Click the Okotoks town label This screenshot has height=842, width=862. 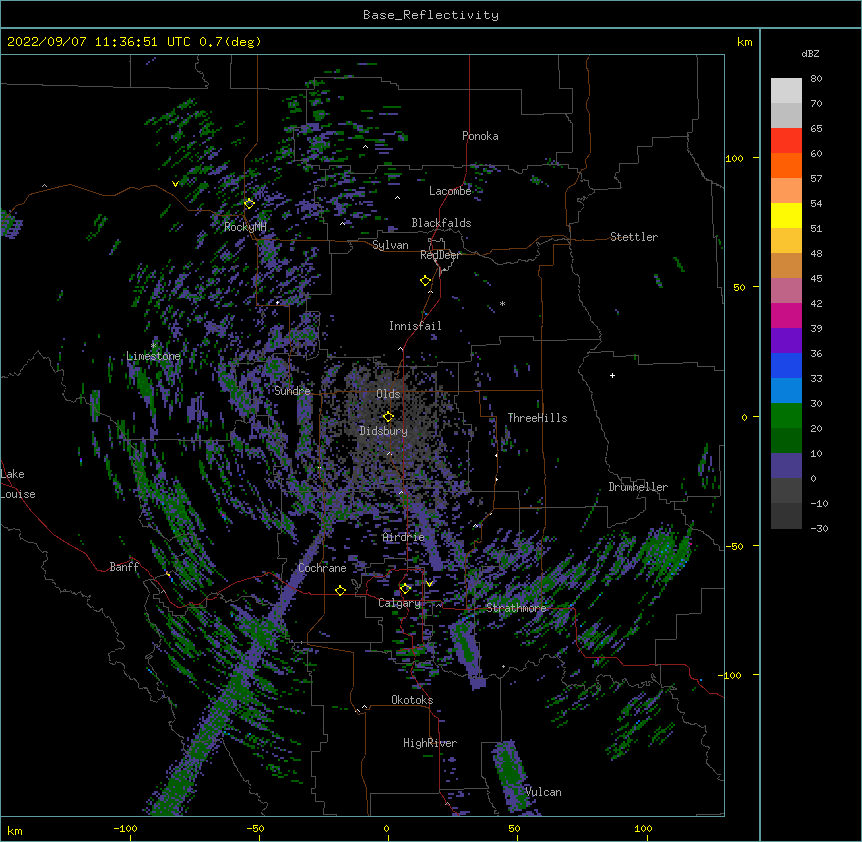tap(412, 700)
